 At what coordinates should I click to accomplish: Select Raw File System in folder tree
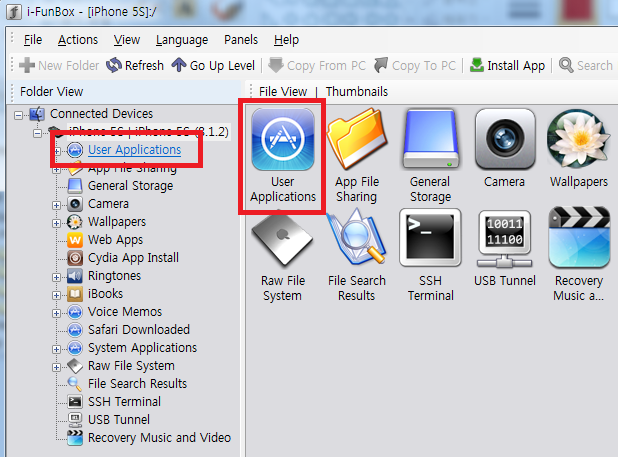coord(131,366)
